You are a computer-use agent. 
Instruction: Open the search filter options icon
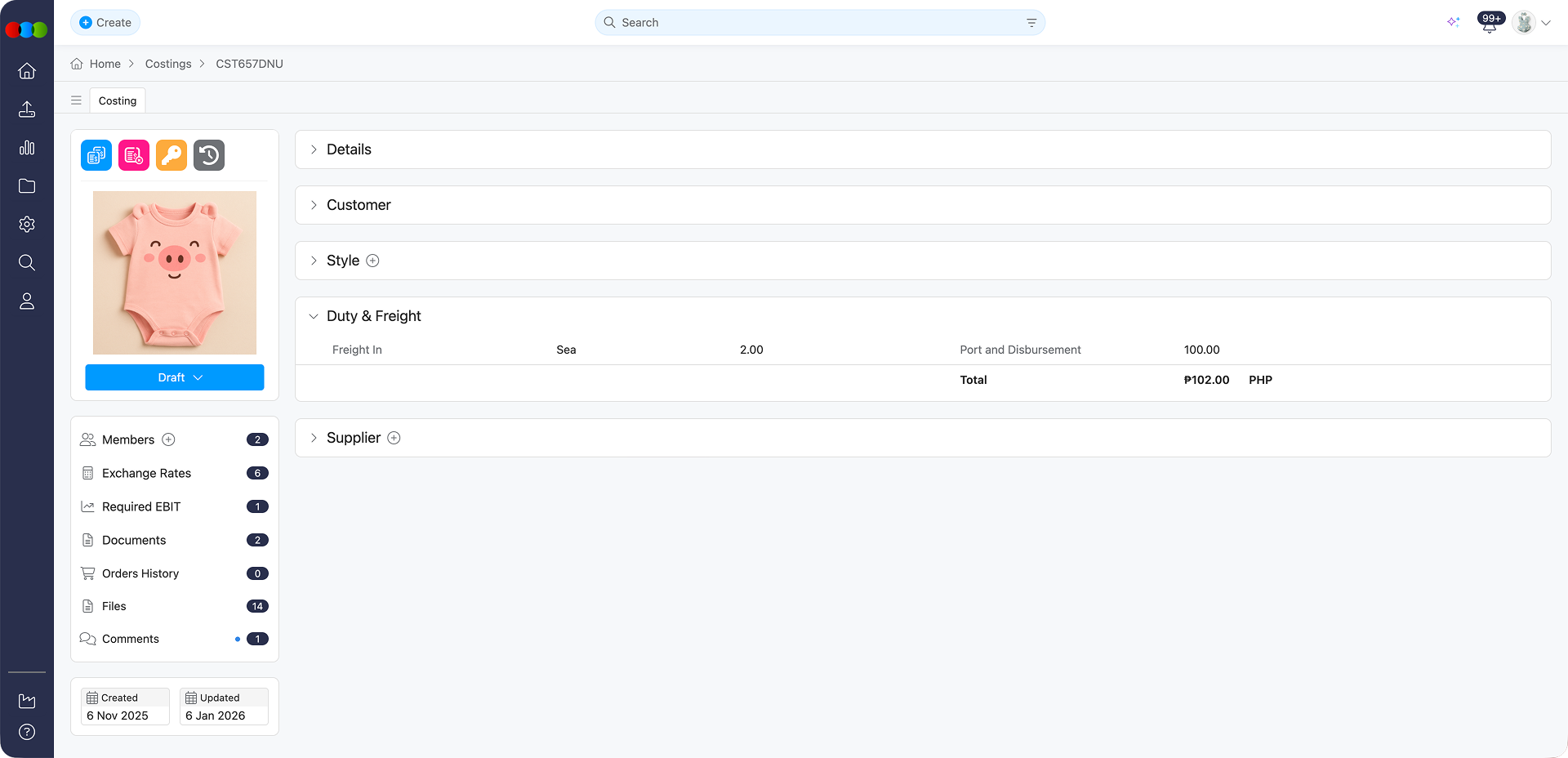[1031, 23]
